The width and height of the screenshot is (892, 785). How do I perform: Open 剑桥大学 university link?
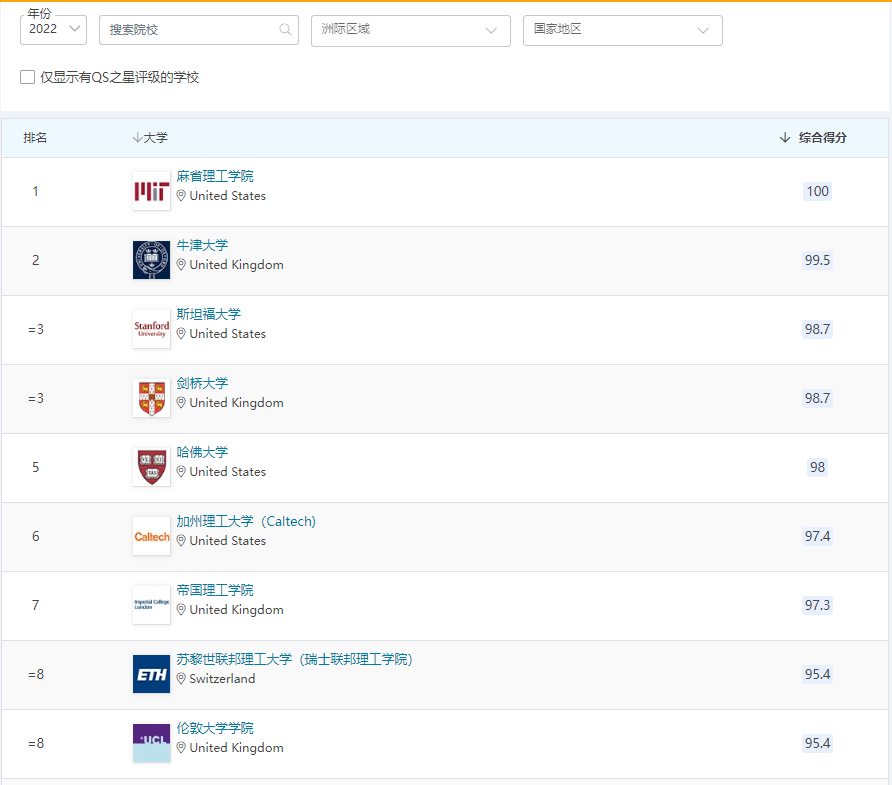202,383
